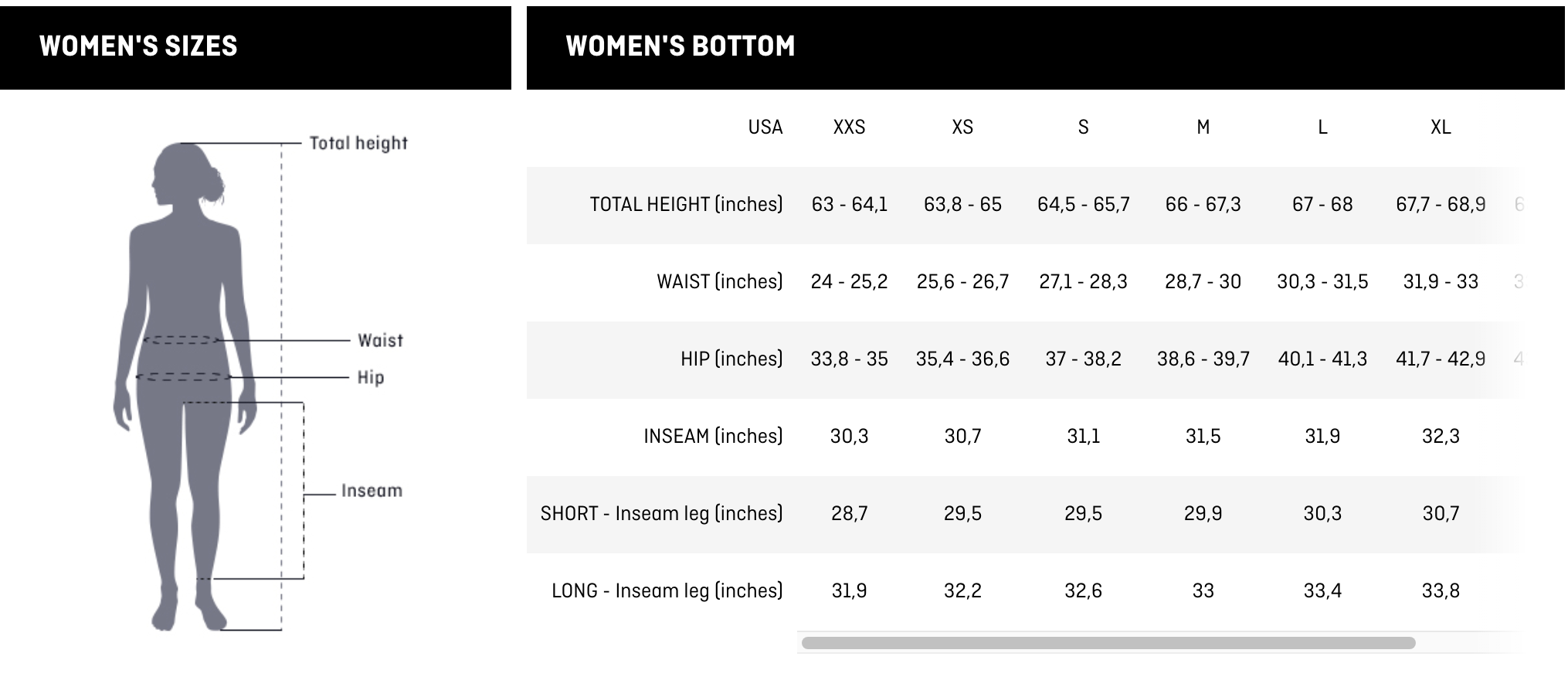This screenshot has height=677, width=1568.
Task: Click the HIP (inches) row label
Action: click(x=731, y=359)
